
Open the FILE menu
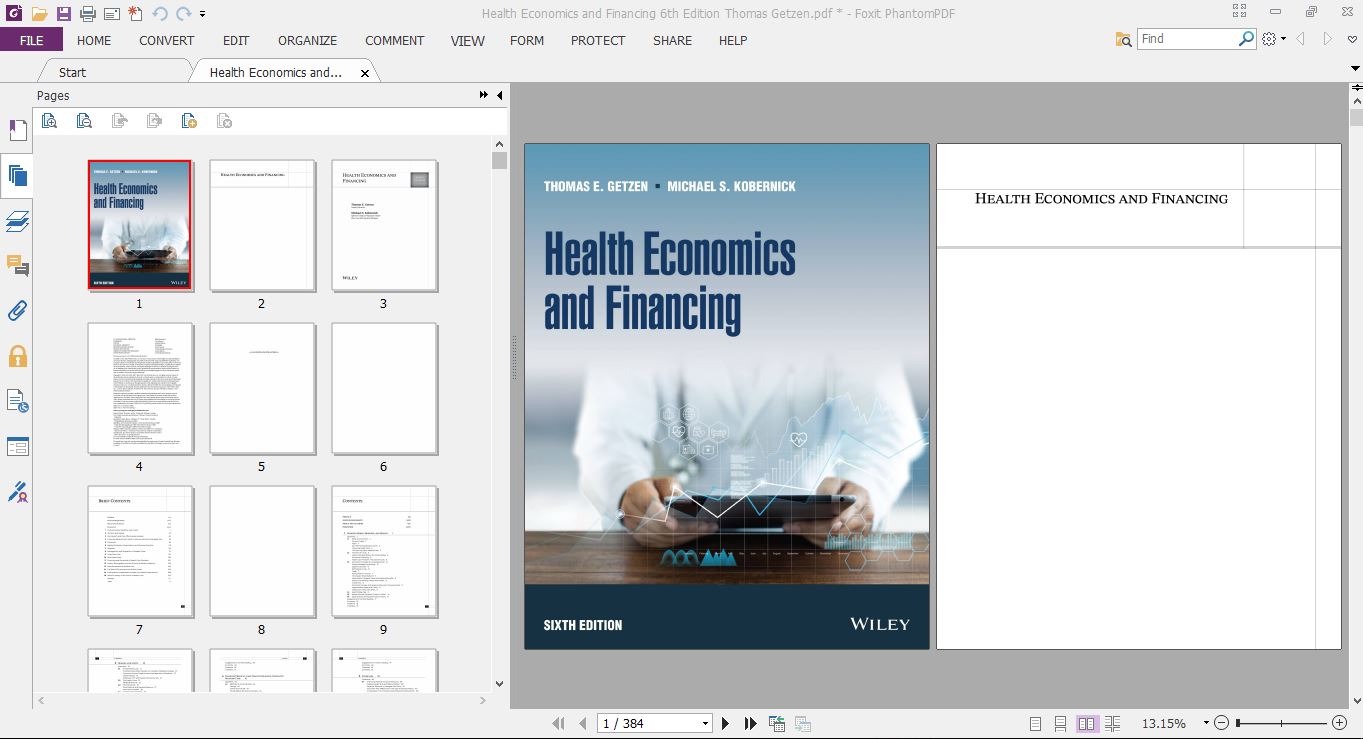(31, 40)
